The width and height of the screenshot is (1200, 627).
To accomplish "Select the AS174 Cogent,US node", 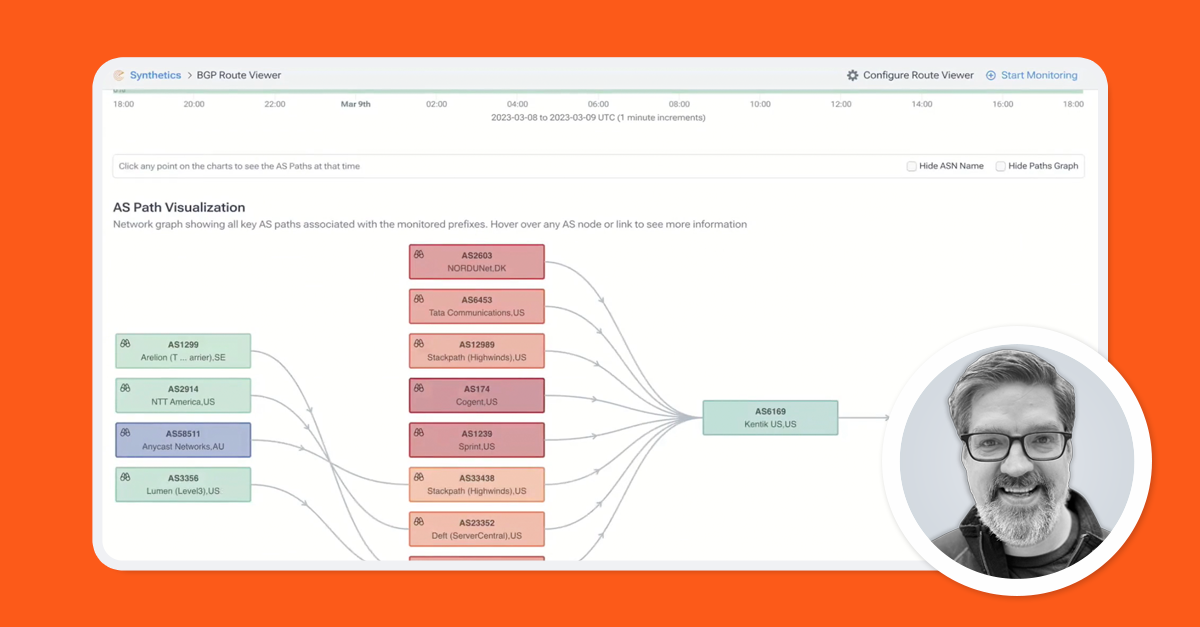I will (x=477, y=395).
